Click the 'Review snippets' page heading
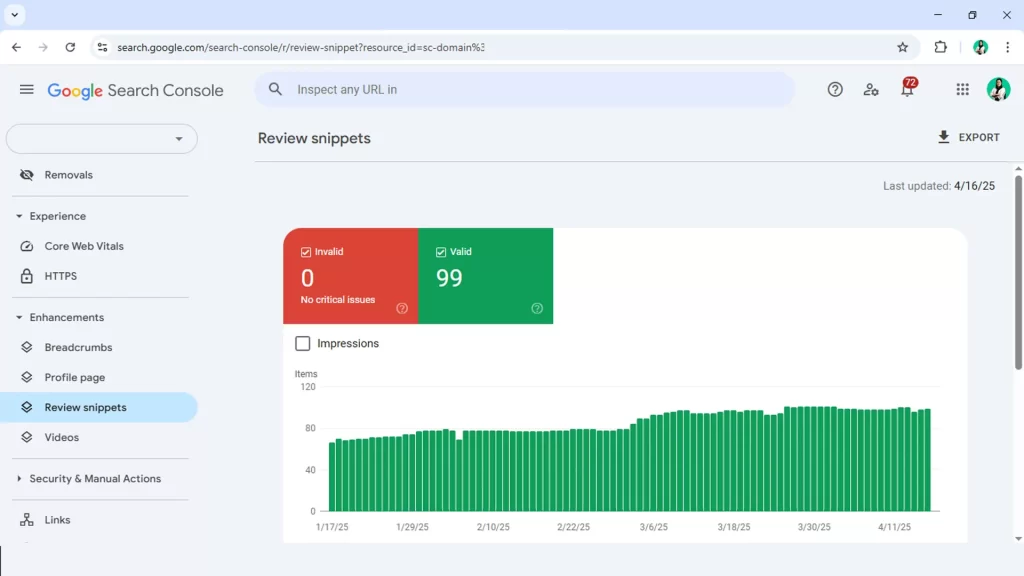The image size is (1024, 576). pos(314,138)
